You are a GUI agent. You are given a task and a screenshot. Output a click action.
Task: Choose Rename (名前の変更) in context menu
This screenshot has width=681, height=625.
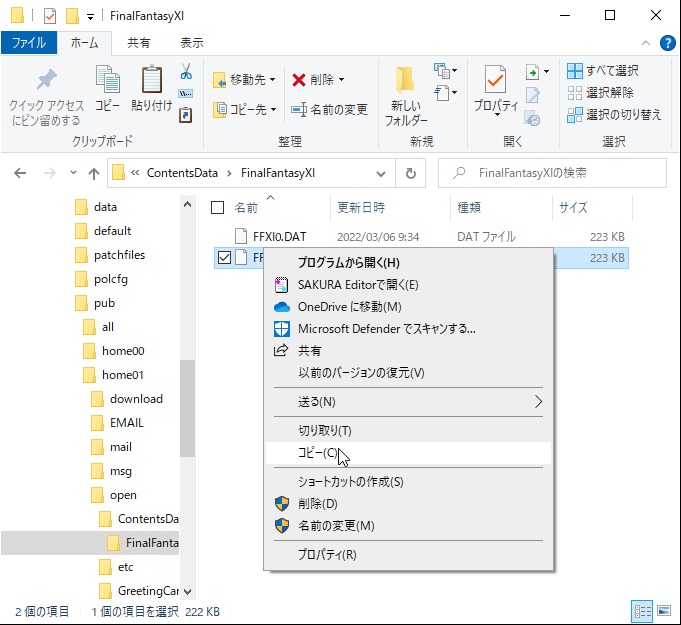408,526
